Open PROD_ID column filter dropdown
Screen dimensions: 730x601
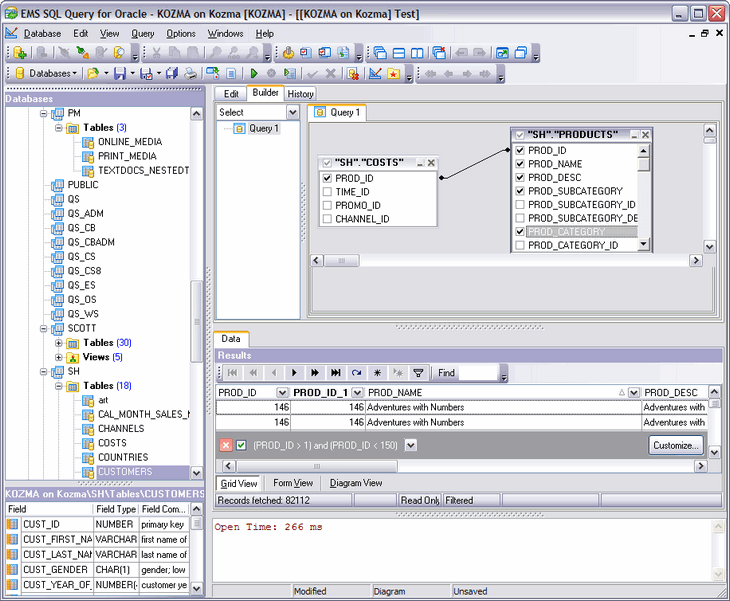pyautogui.click(x=282, y=392)
